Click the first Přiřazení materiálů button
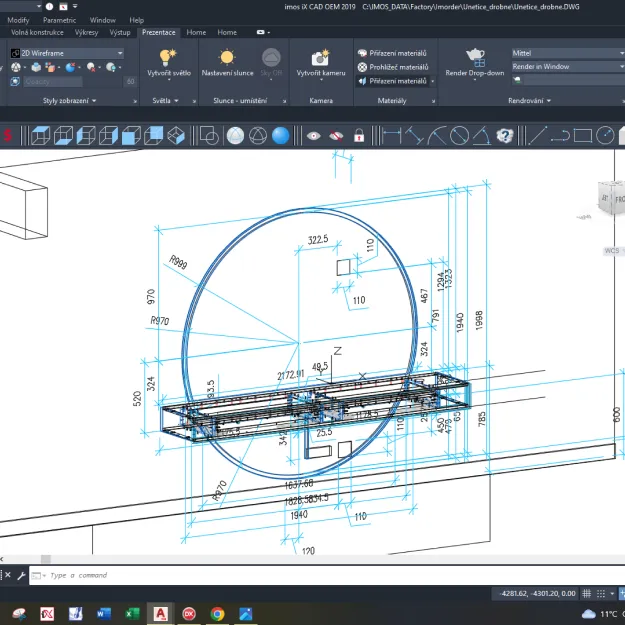The image size is (625, 625). click(392, 53)
